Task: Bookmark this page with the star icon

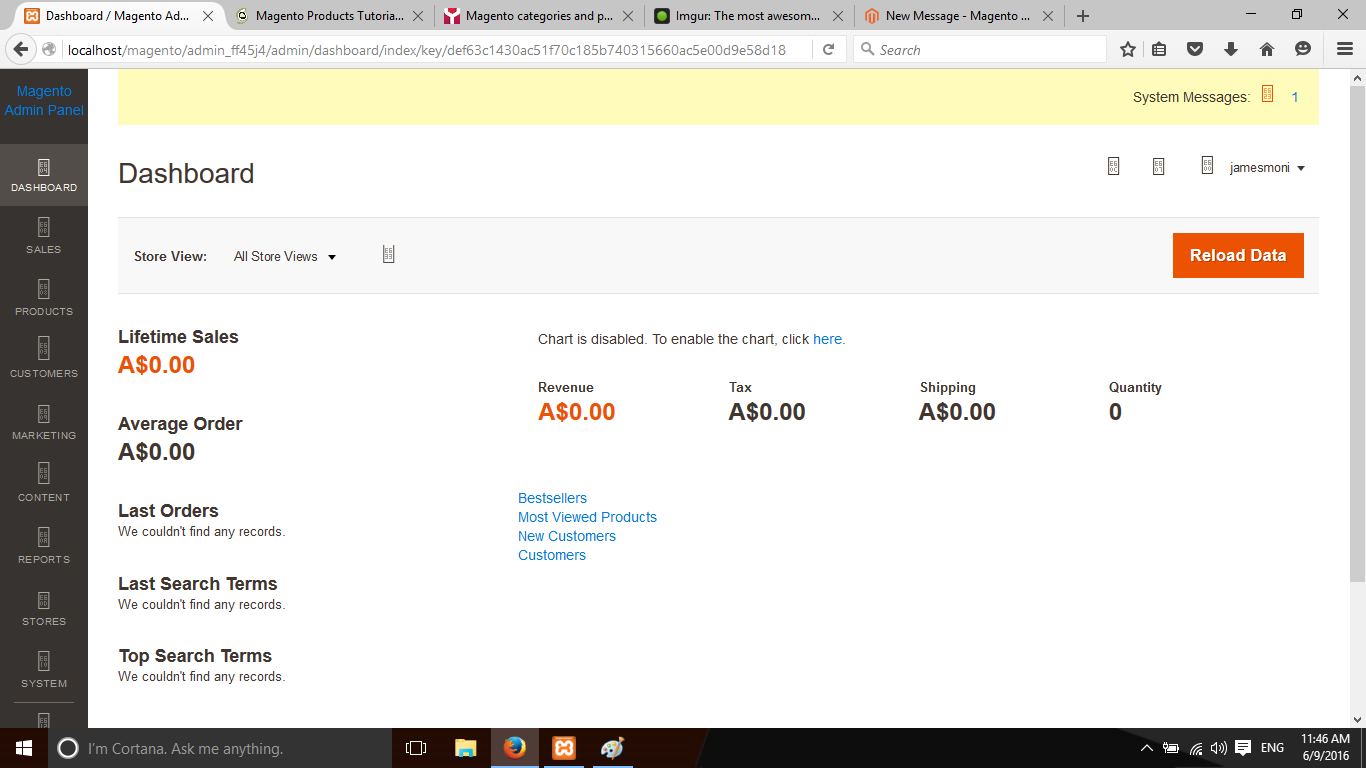Action: (1128, 49)
